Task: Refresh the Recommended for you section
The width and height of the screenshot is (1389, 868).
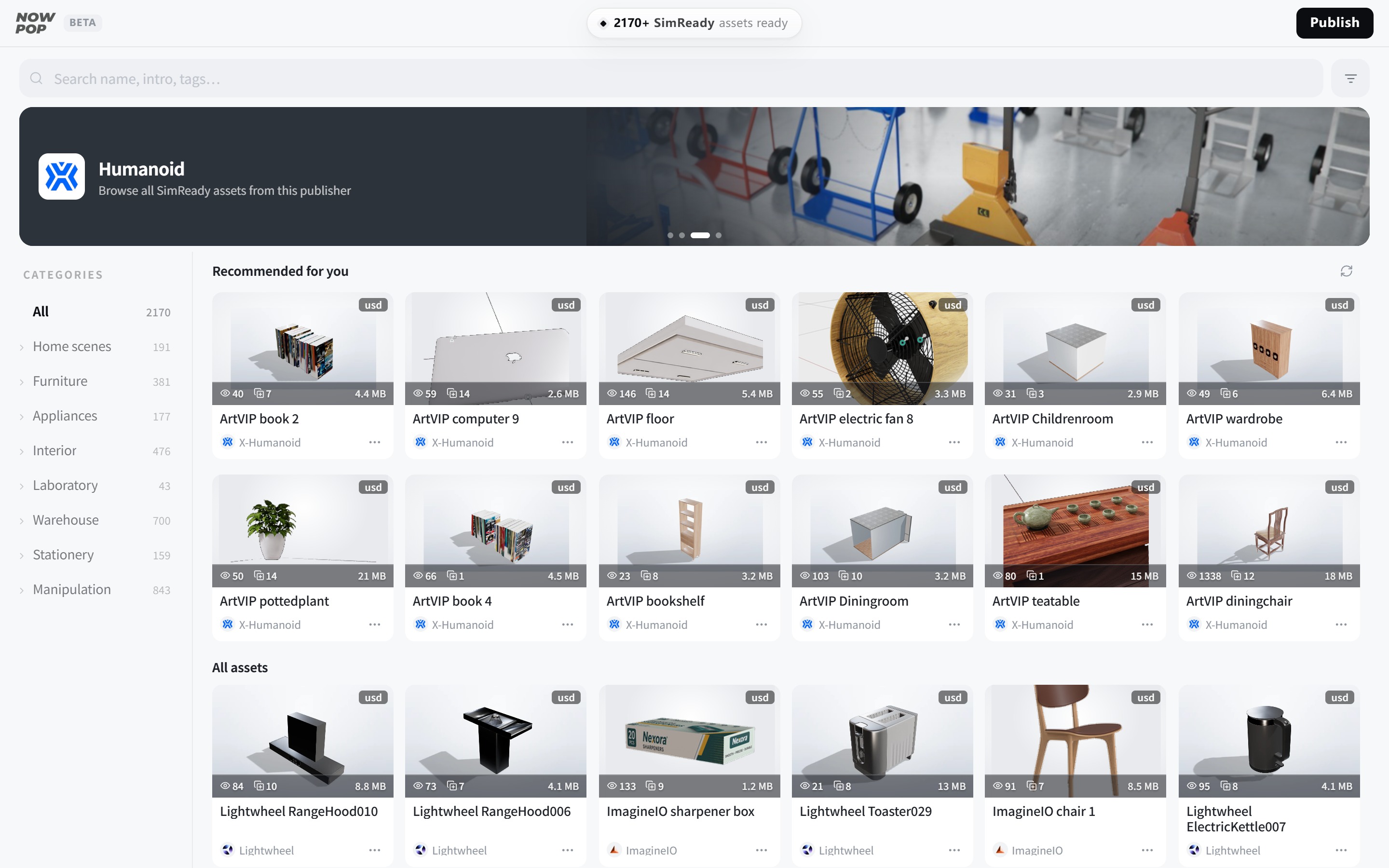Action: (1346, 271)
